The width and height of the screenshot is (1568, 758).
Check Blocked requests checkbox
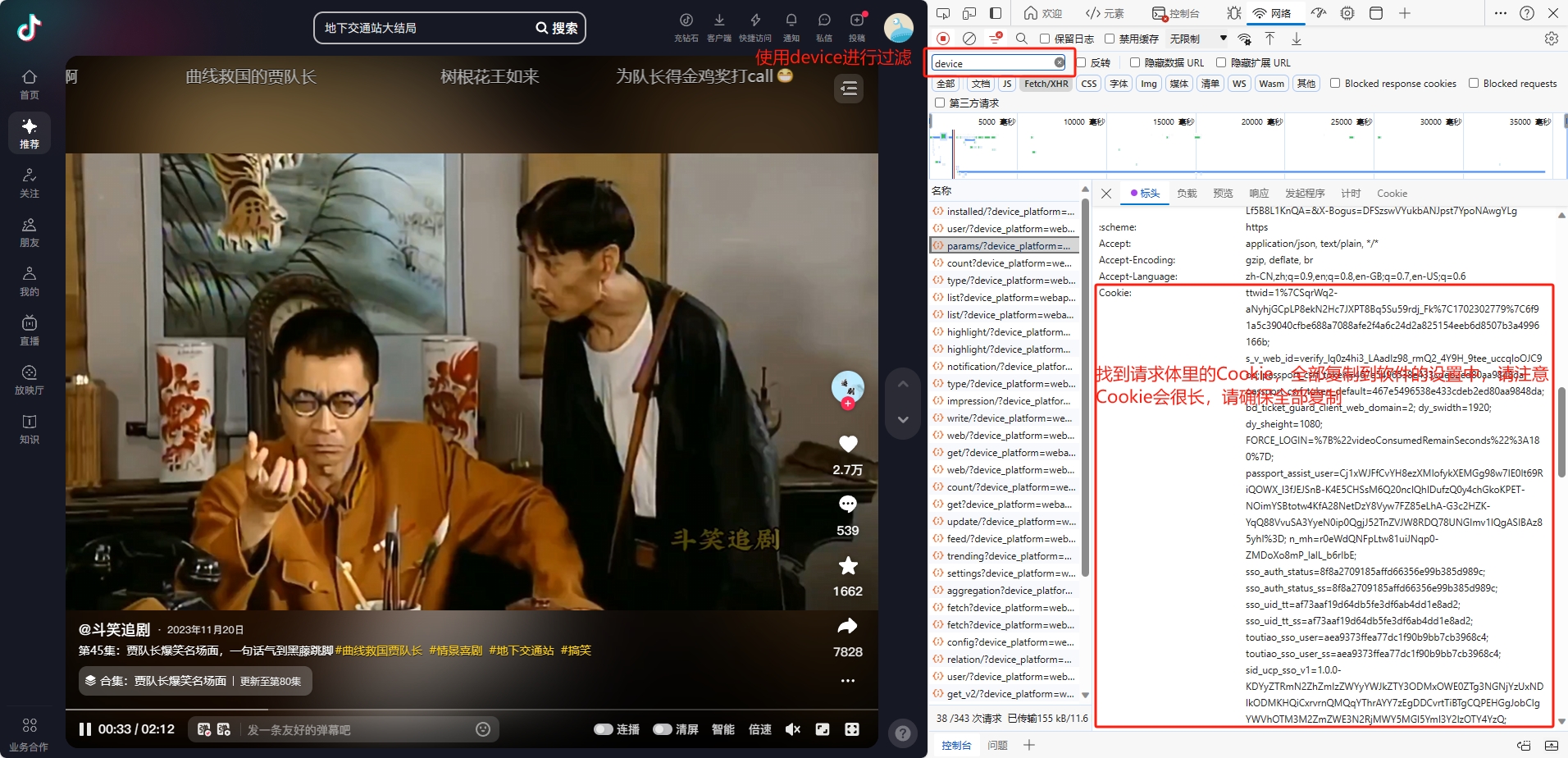coord(1474,83)
